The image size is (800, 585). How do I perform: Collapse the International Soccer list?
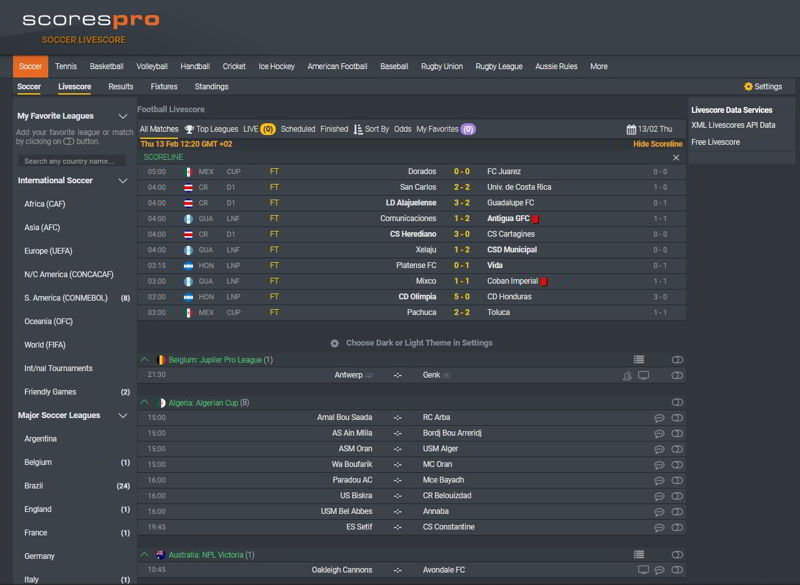(123, 181)
